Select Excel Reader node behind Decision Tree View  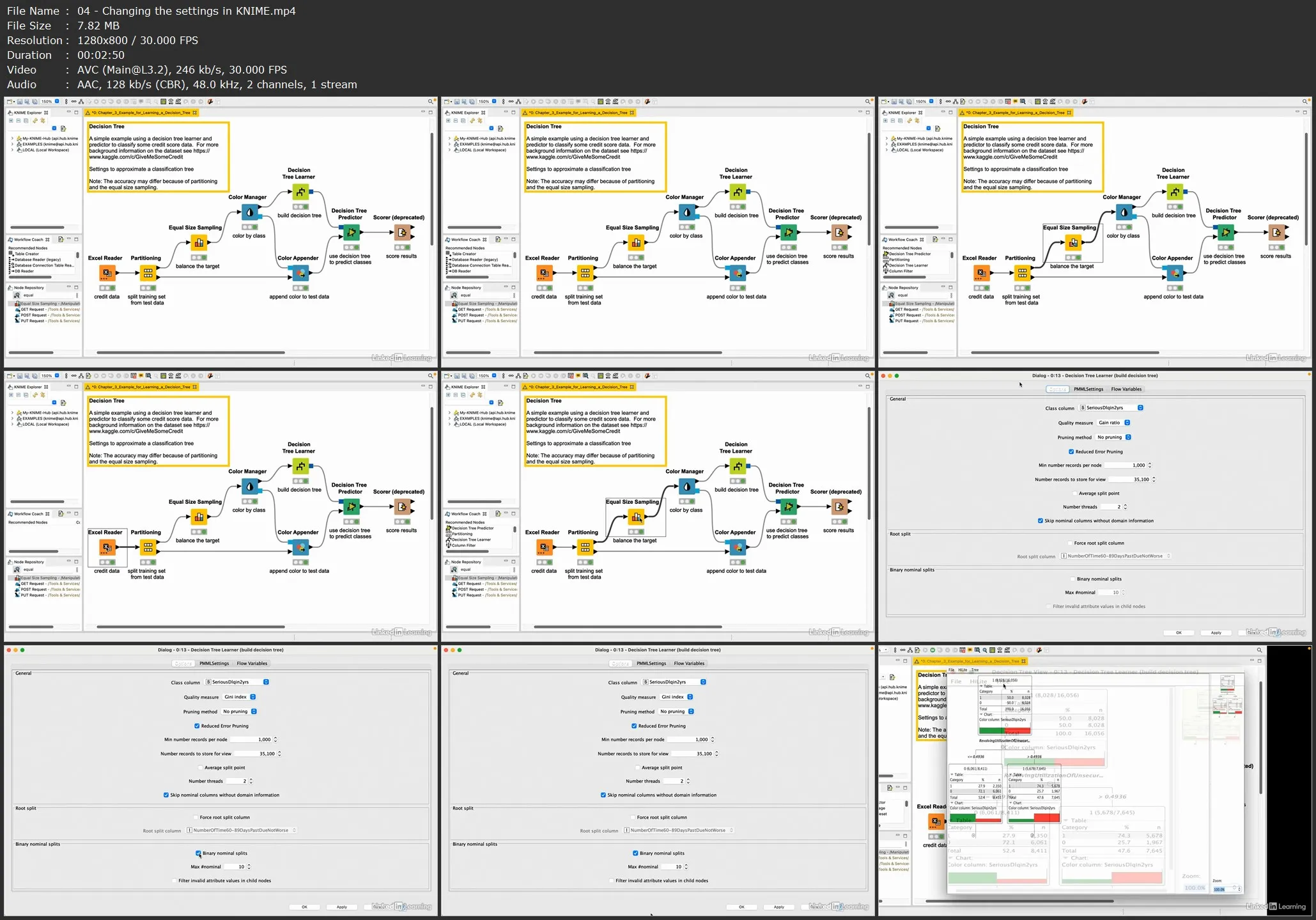[x=936, y=822]
